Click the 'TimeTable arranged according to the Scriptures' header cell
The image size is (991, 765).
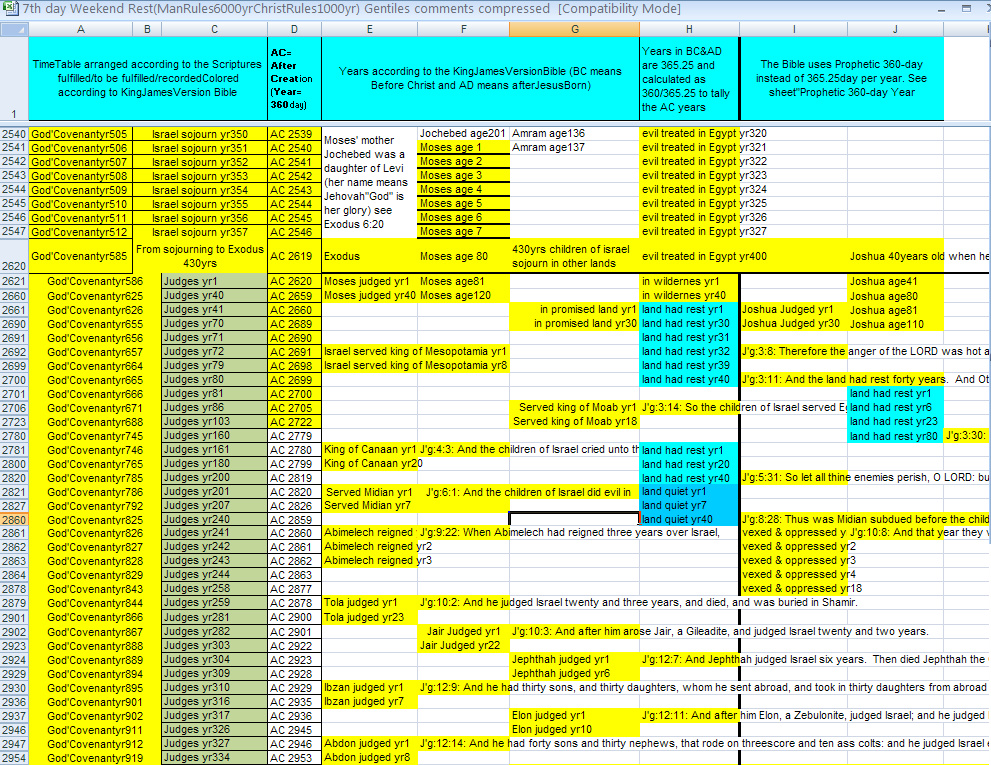click(x=147, y=78)
